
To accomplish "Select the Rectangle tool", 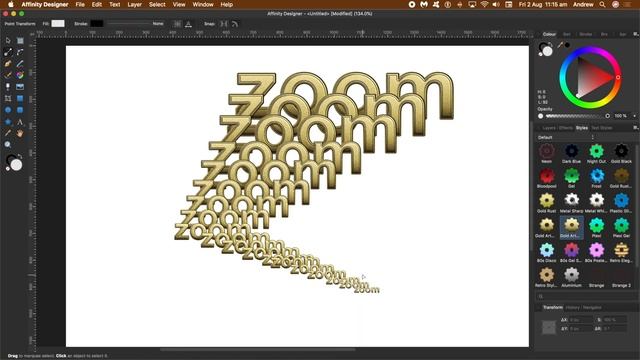I will click(x=20, y=98).
